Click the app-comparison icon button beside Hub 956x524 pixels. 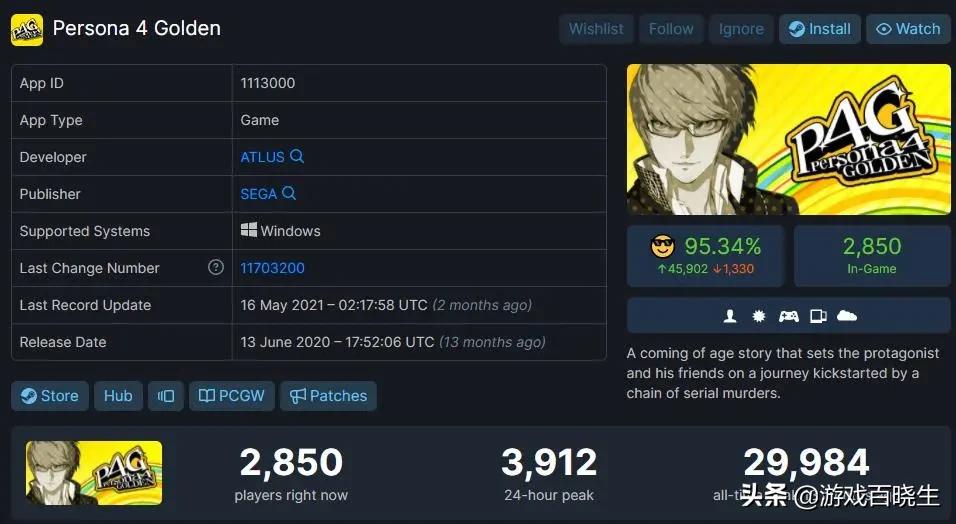(166, 396)
